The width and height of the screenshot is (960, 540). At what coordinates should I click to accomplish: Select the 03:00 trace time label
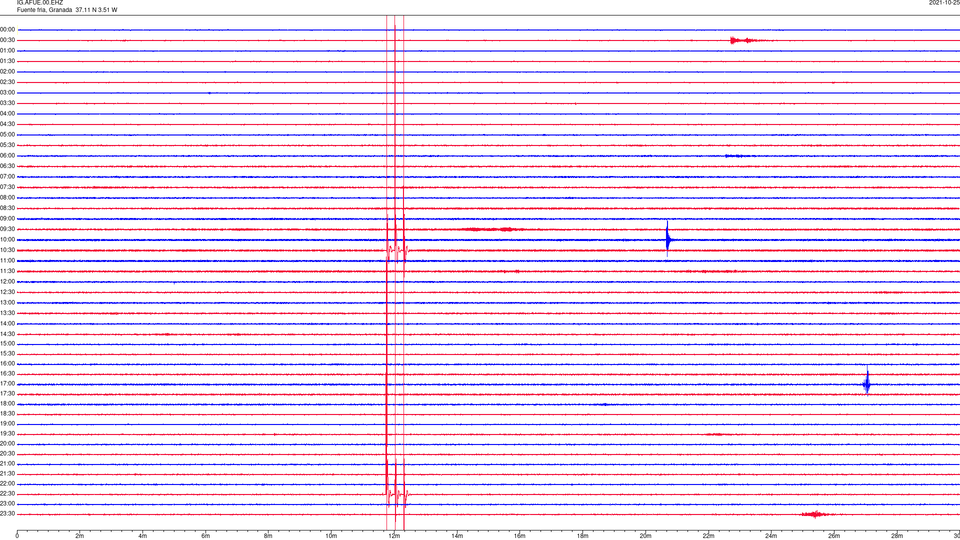click(x=7, y=92)
